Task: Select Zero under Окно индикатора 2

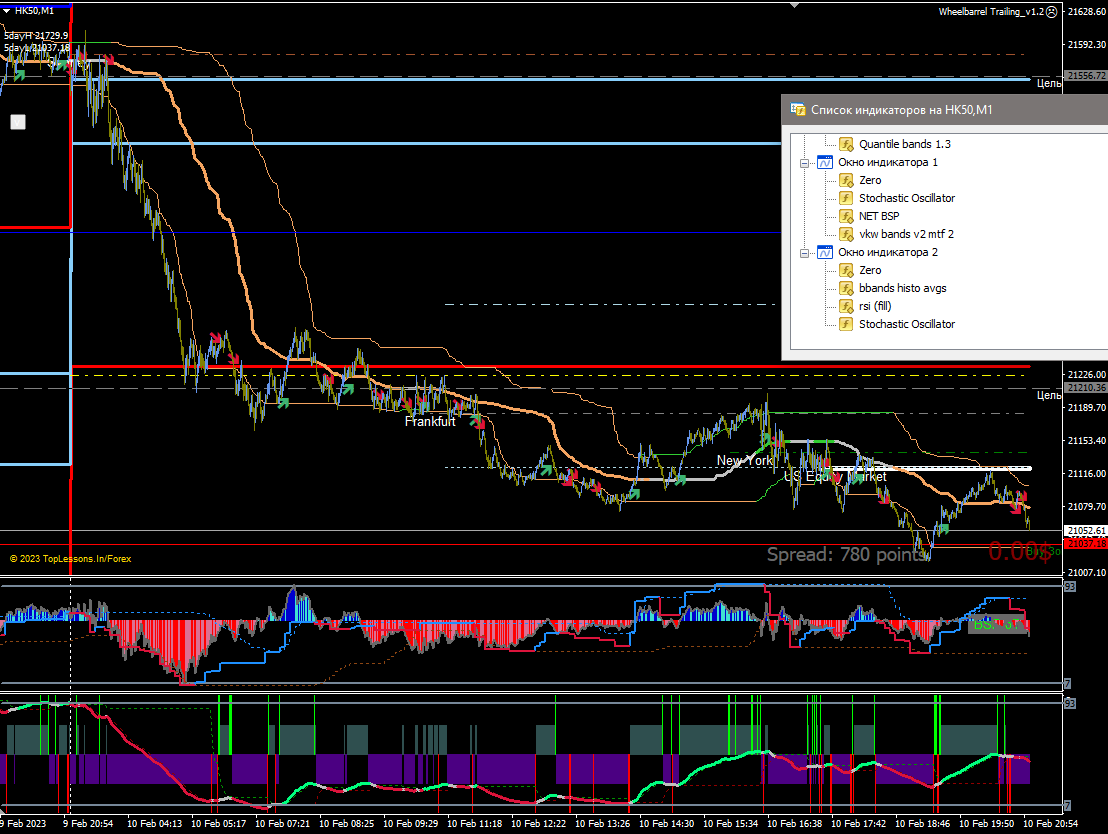Action: pyautogui.click(x=870, y=270)
